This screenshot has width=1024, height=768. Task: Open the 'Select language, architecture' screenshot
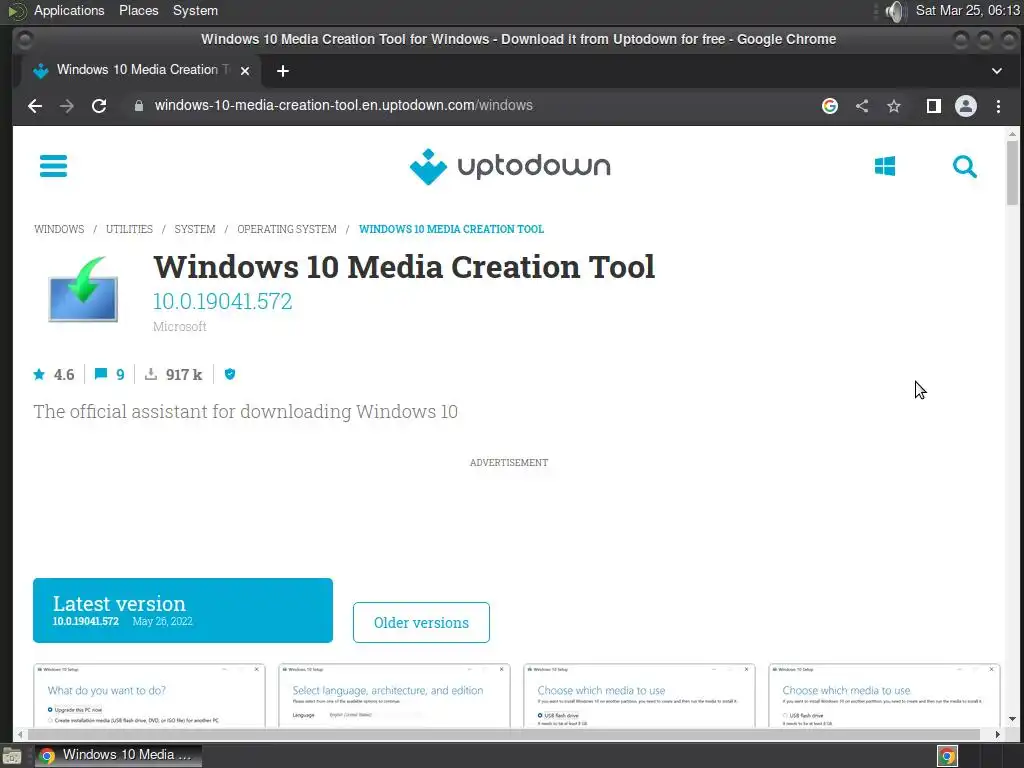pos(394,696)
